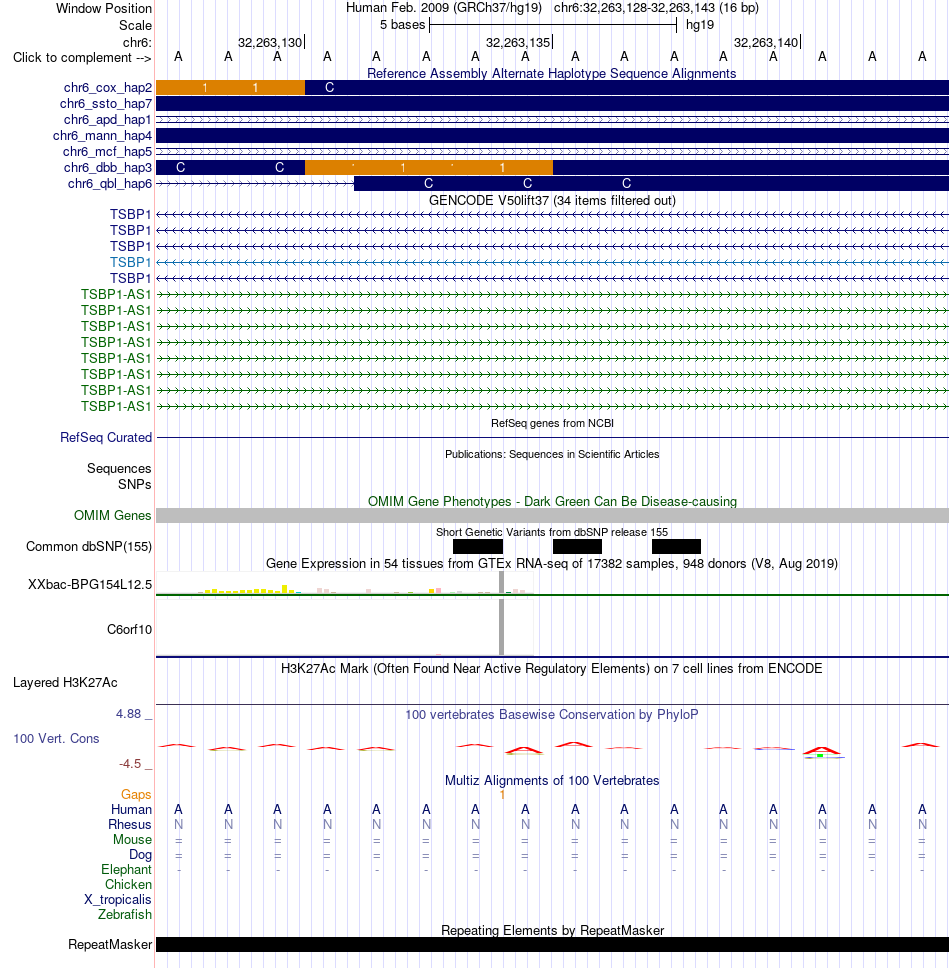Click the black RepeatMasker bar

[552, 945]
